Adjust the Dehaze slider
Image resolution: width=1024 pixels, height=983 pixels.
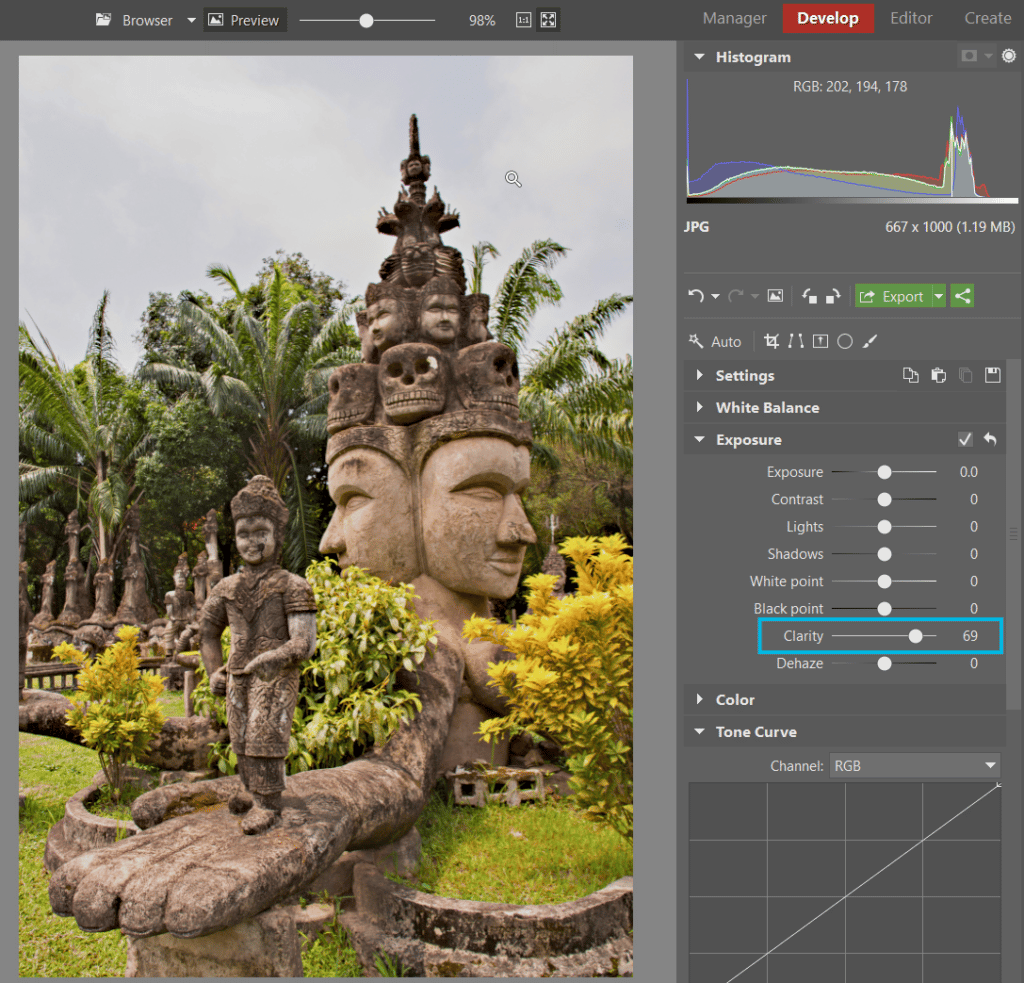pos(884,663)
